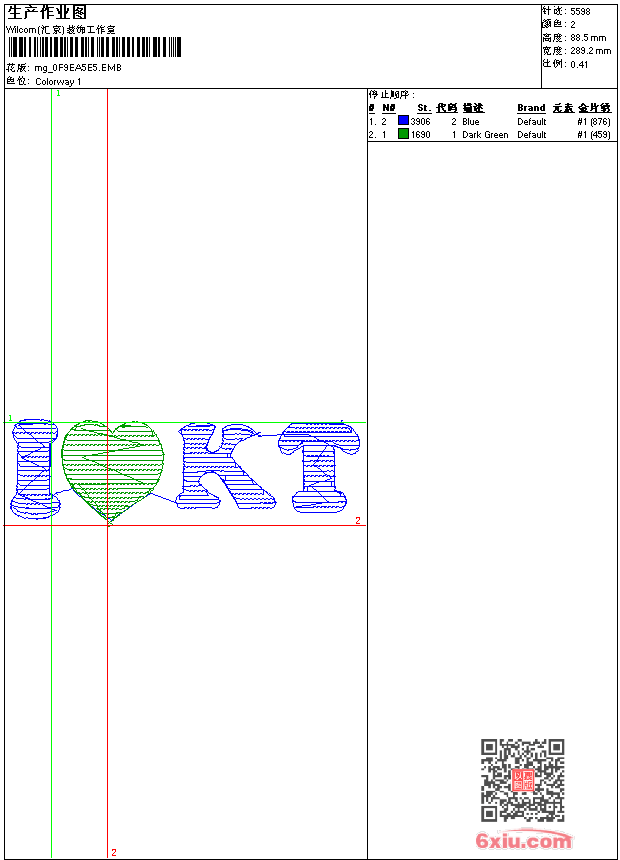
Task: Click the red marker 2 at the bottom of the red vertical line
Action: [114, 852]
